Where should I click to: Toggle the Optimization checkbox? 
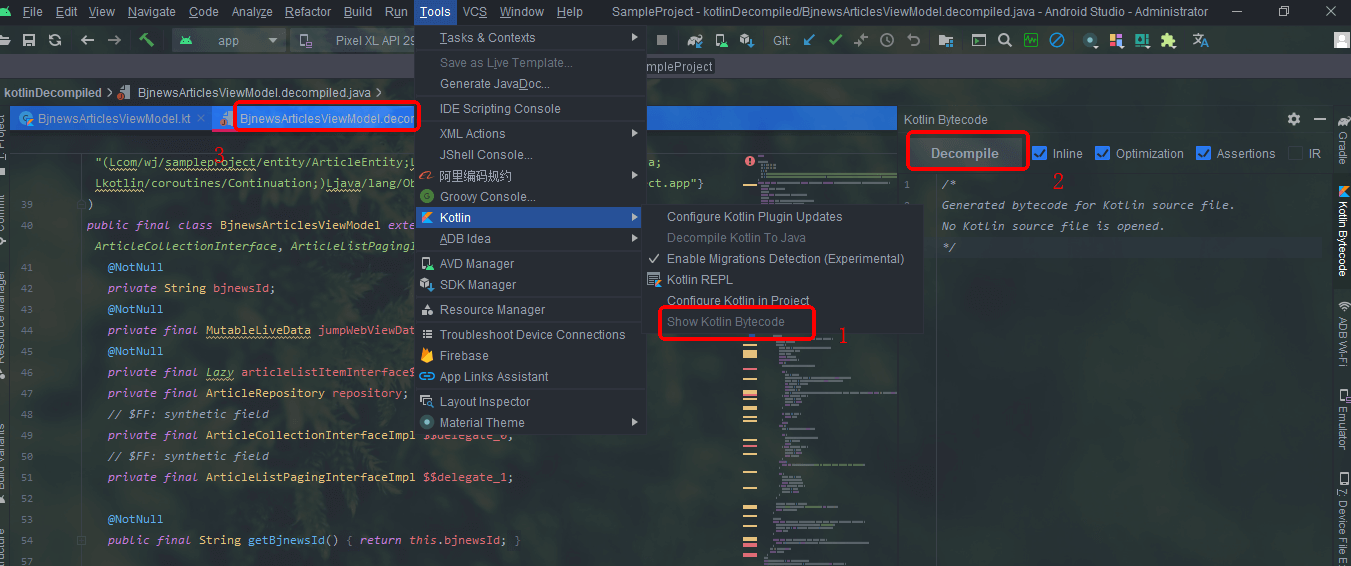pos(1103,153)
